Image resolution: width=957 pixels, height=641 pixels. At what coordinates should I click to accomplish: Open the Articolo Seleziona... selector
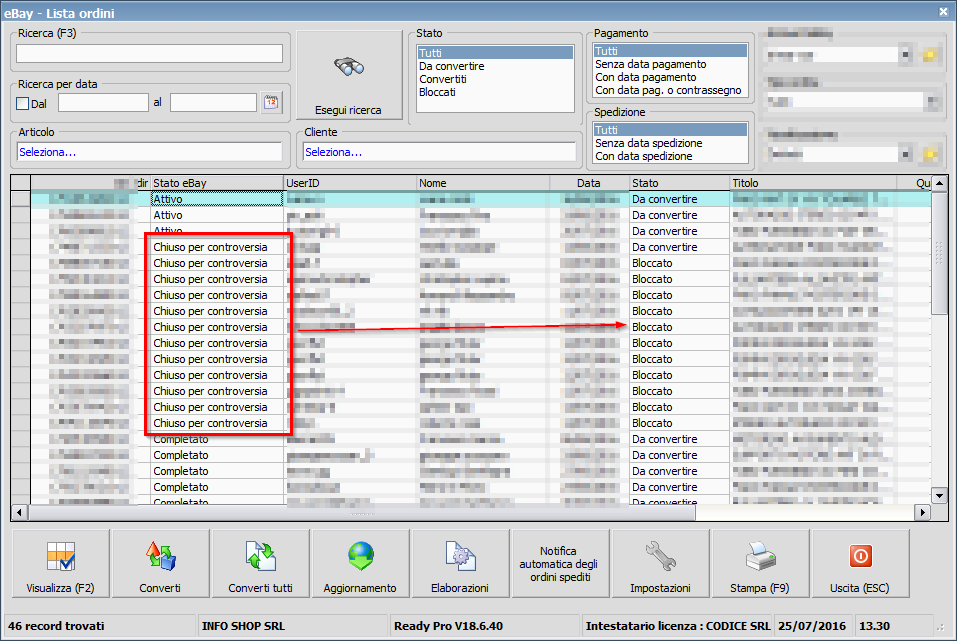[x=150, y=152]
